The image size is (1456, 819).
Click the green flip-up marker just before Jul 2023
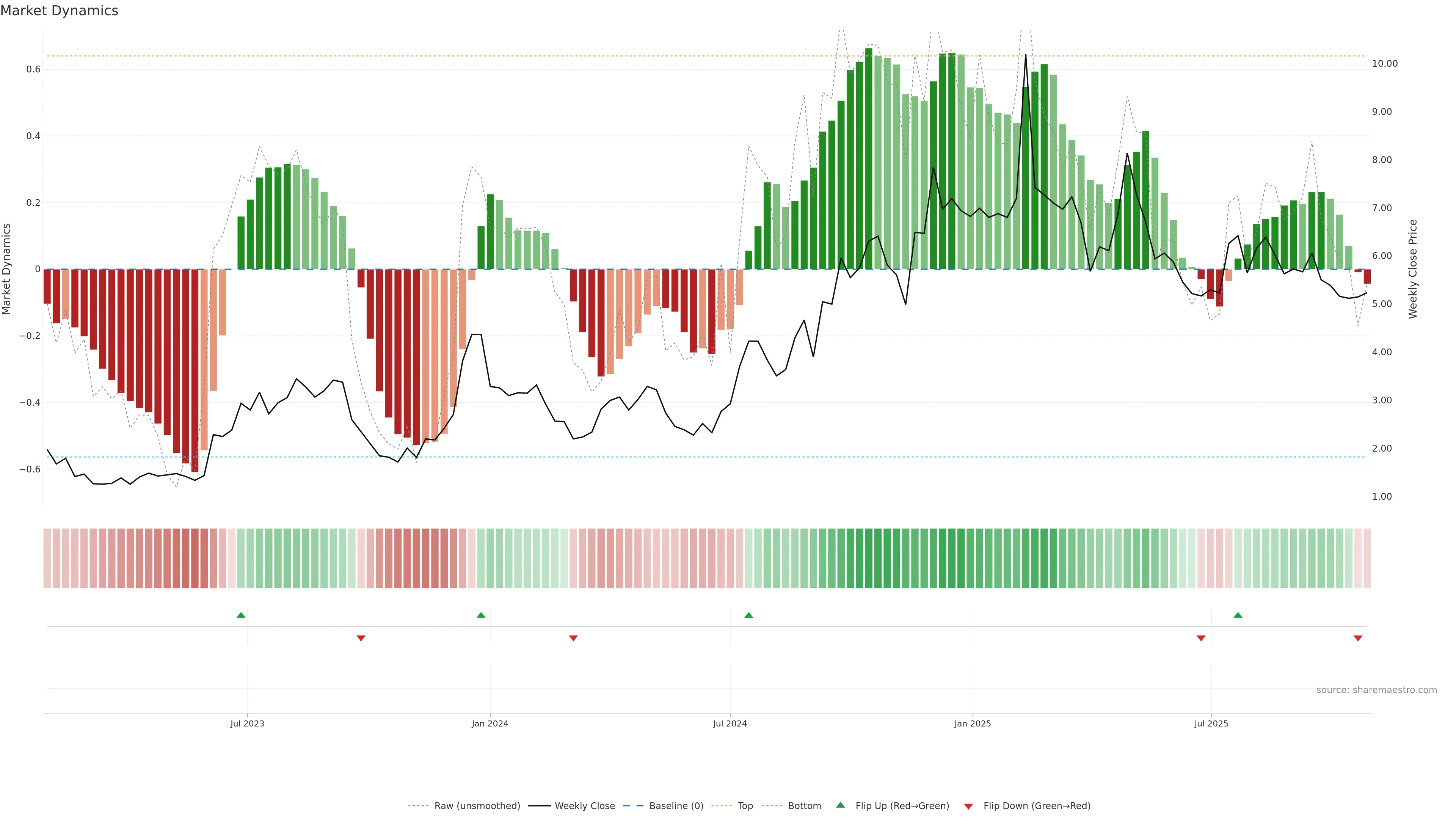pyautogui.click(x=241, y=615)
